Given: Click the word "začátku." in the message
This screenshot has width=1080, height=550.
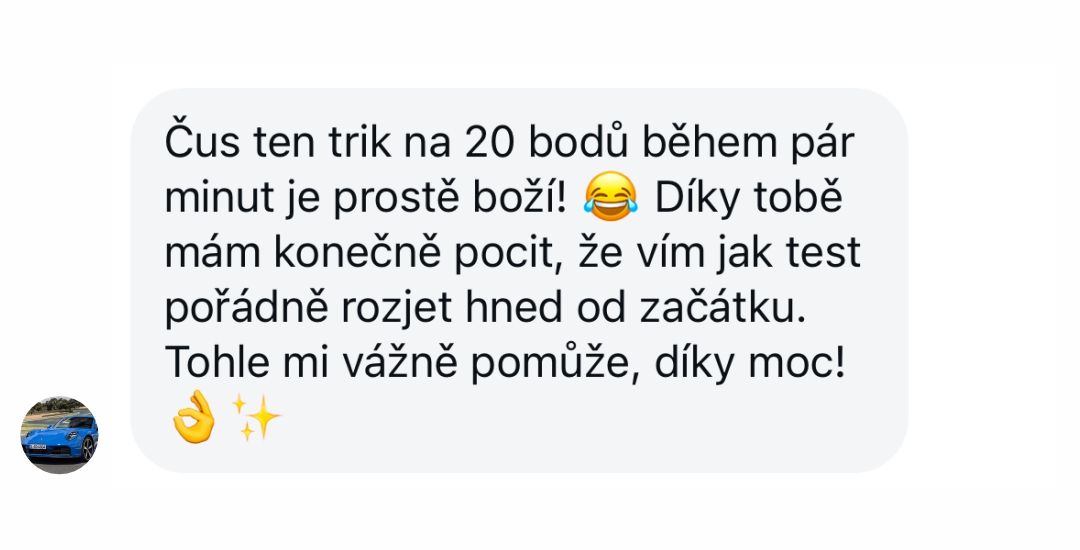Looking at the screenshot, I should click(723, 308).
